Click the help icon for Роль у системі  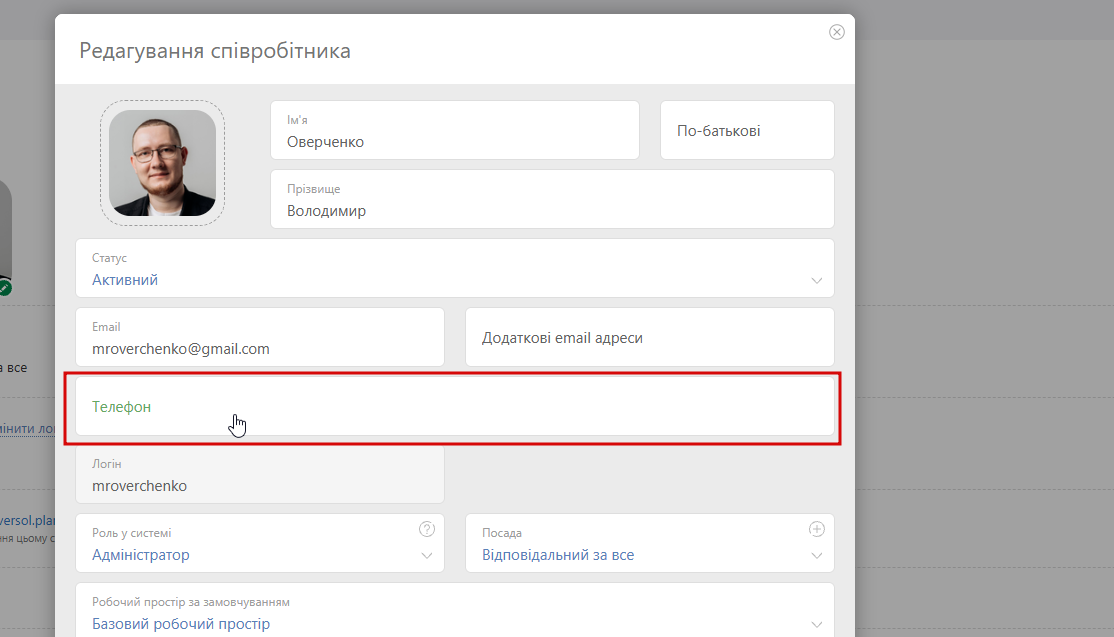click(x=427, y=529)
